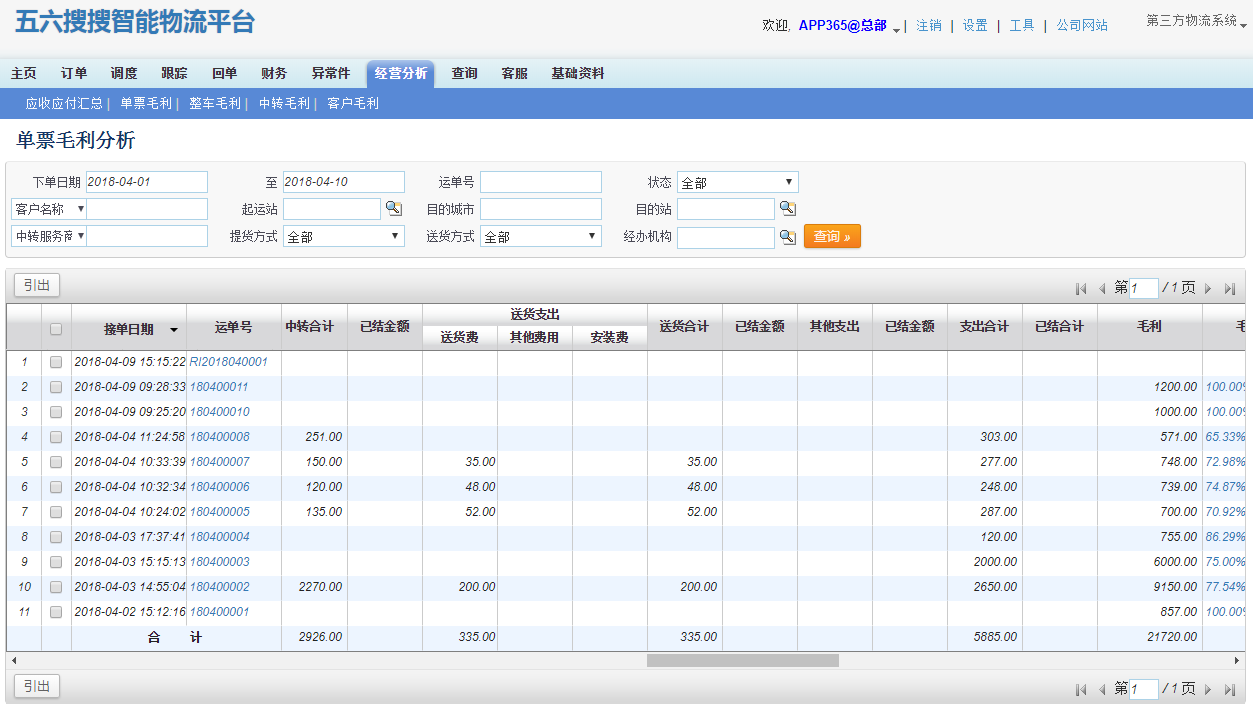Go to next page in bottom pager
This screenshot has height=711, width=1253.
(1208, 689)
